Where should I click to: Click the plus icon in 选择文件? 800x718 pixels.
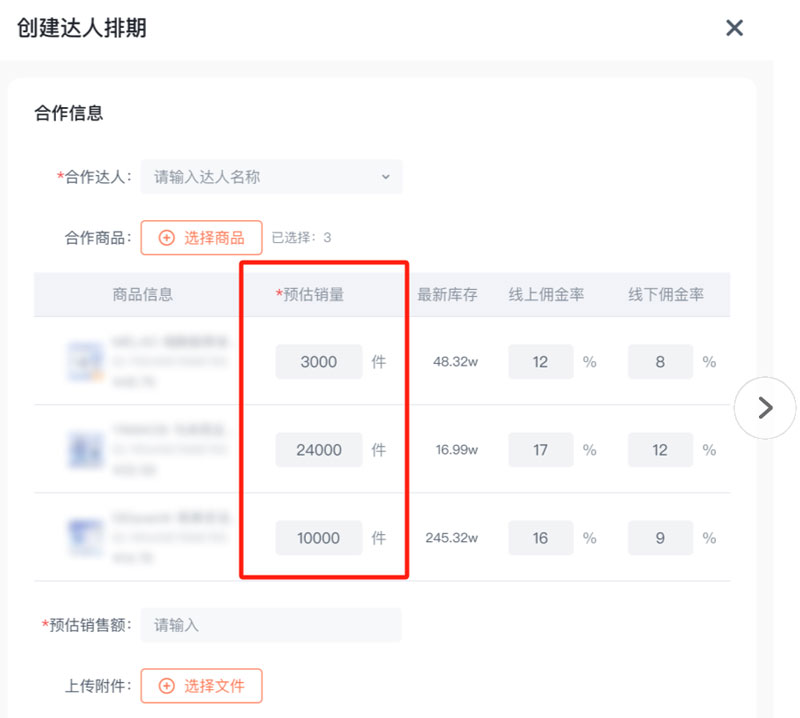pos(167,686)
